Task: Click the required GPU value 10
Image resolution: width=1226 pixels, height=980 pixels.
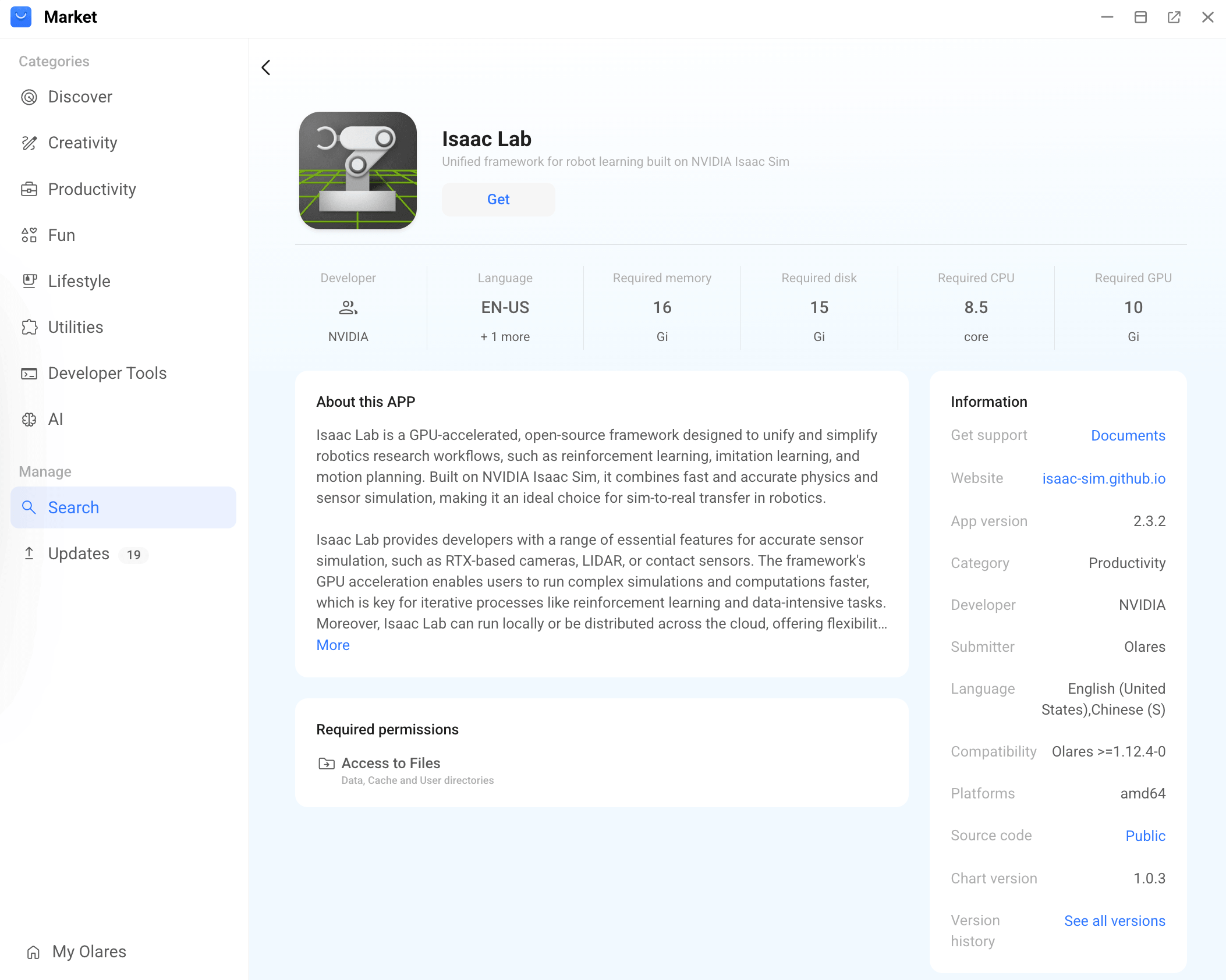Action: 1133,307
